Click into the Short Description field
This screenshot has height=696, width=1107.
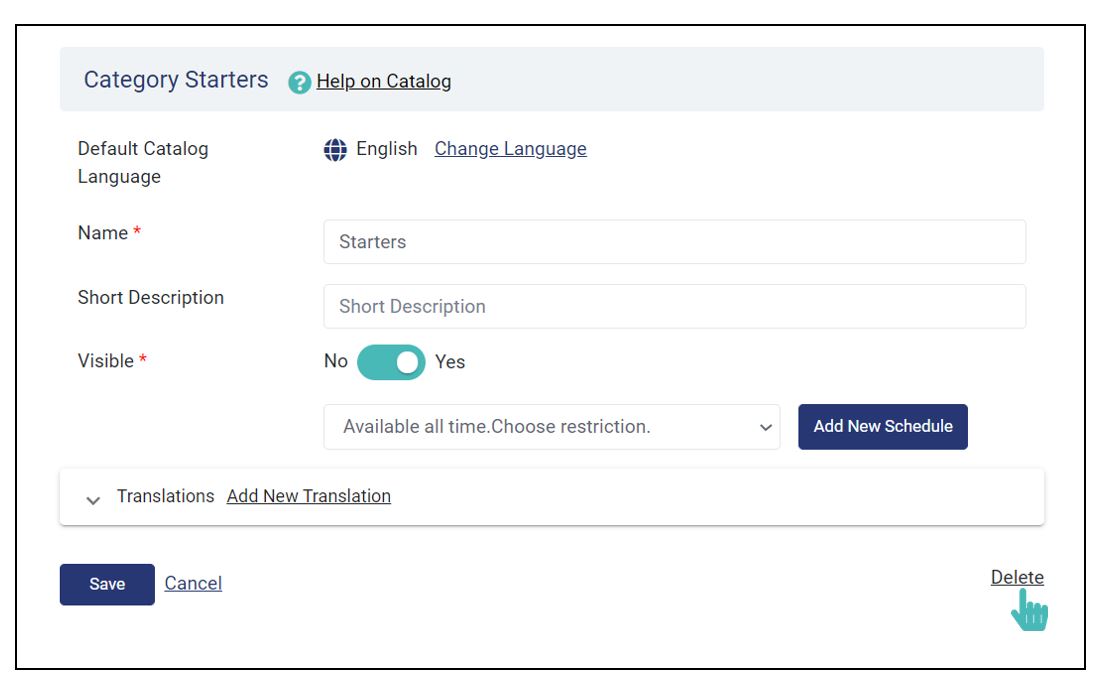674,306
